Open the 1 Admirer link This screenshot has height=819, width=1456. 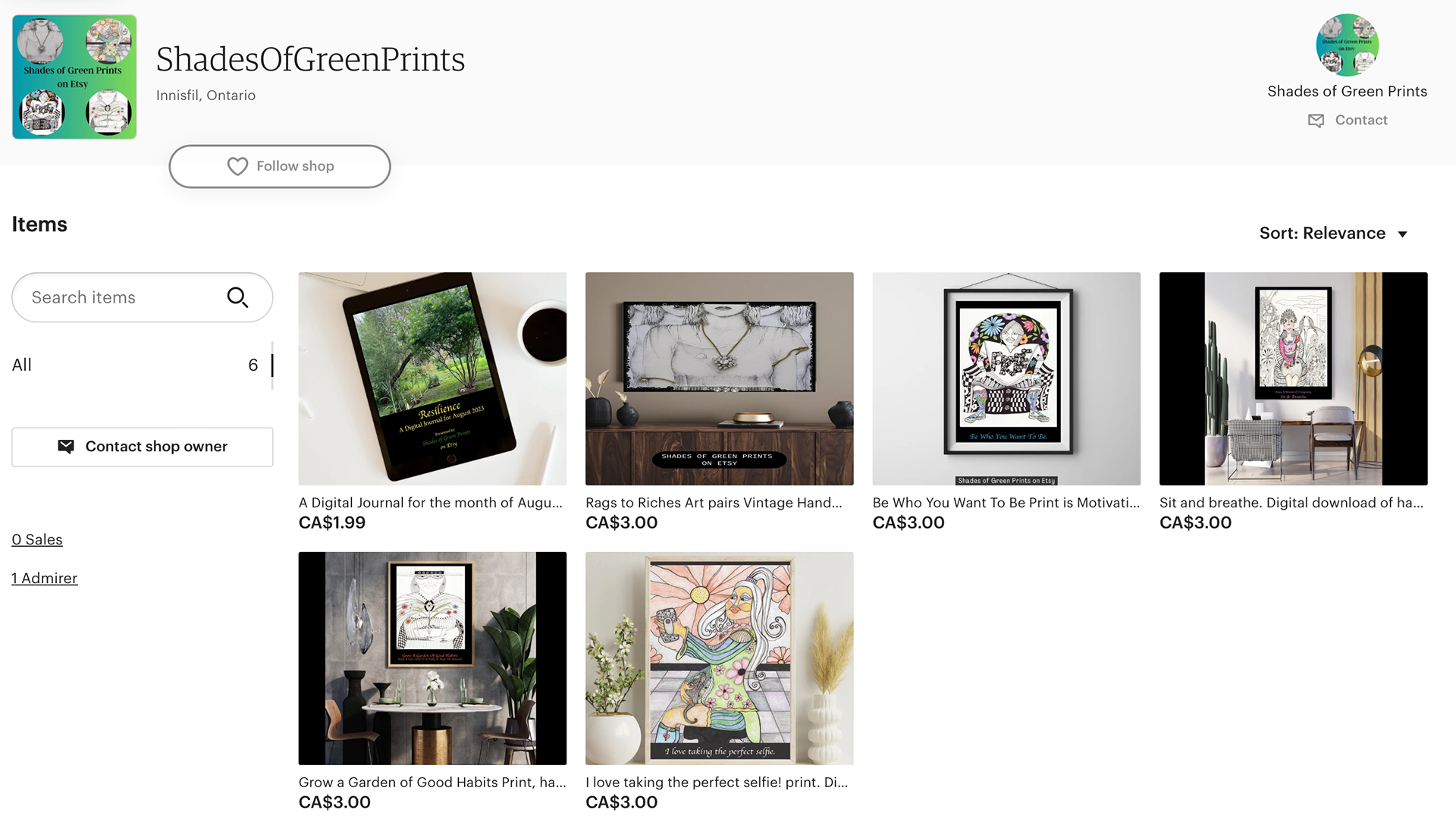45,578
